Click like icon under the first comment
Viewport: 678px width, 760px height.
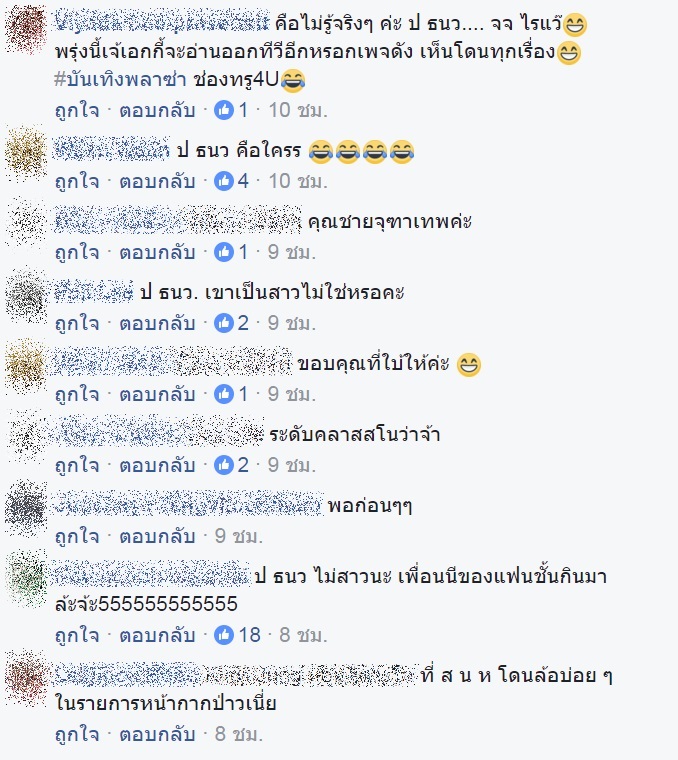click(224, 110)
